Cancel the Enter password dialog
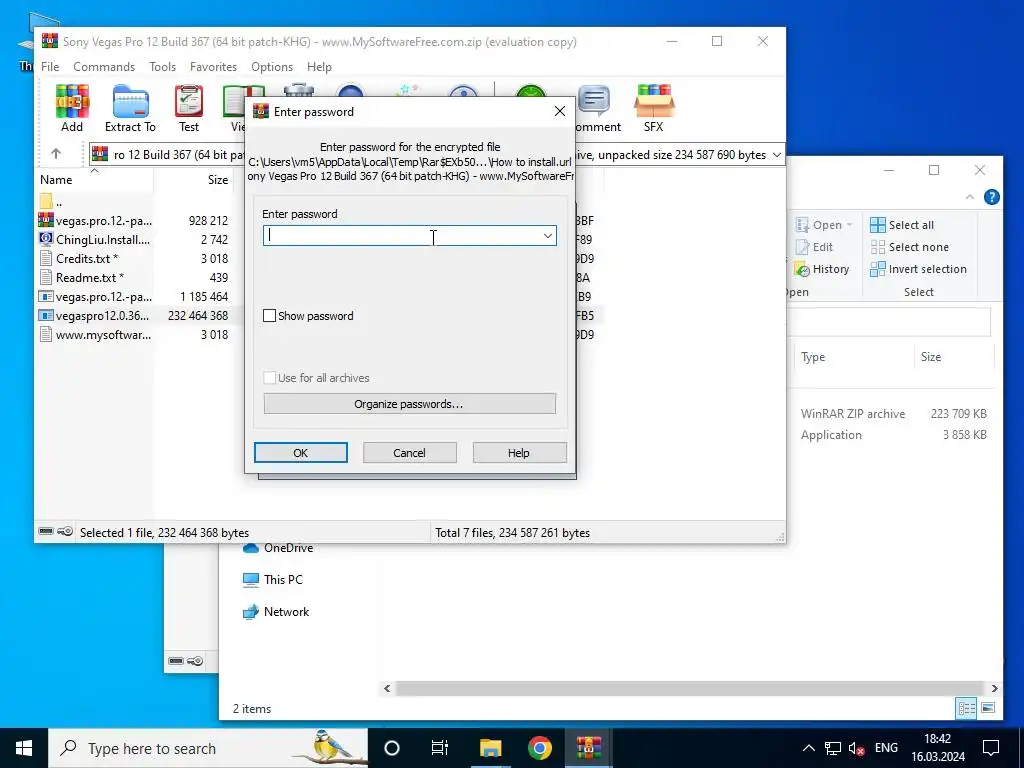The image size is (1024, 768). click(x=409, y=453)
